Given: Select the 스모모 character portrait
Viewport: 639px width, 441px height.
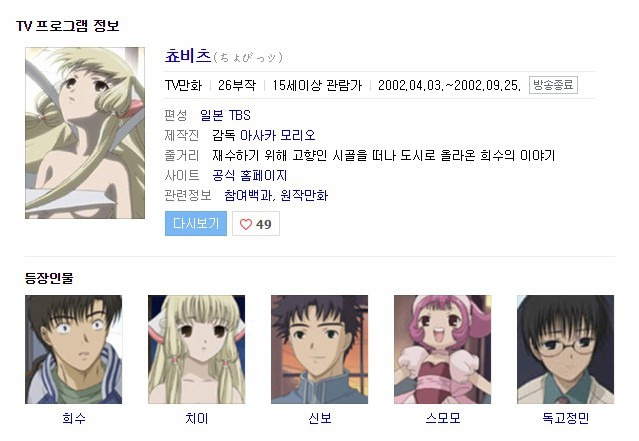Looking at the screenshot, I should (x=443, y=349).
